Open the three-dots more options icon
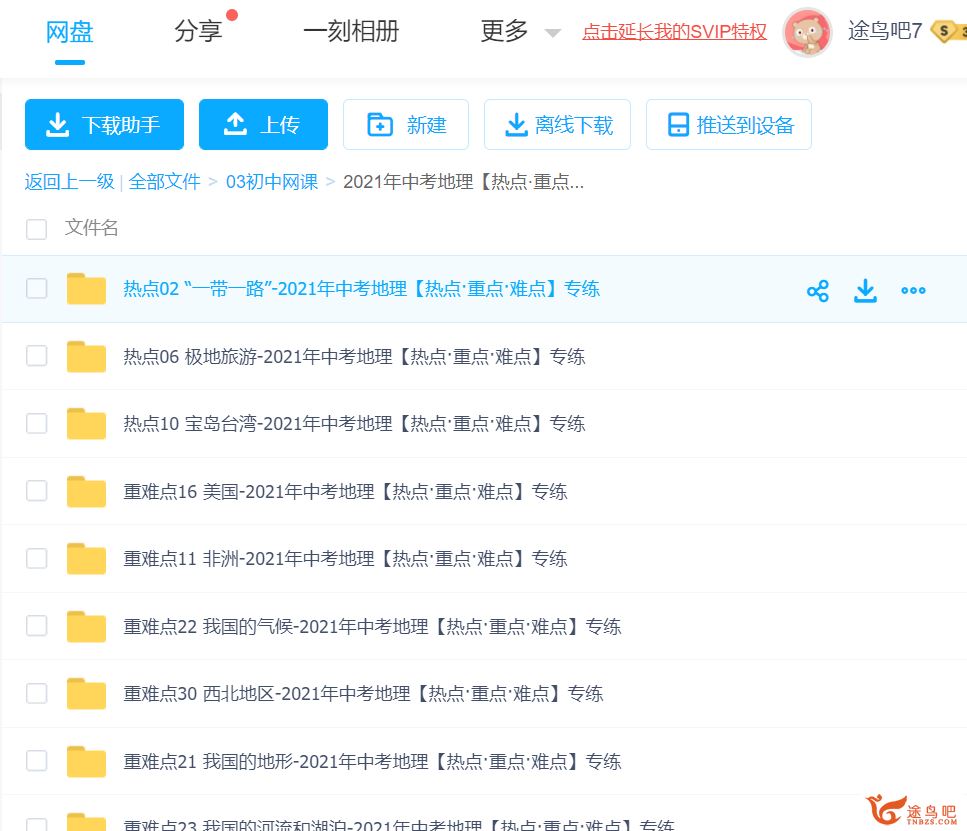967x831 pixels. pyautogui.click(x=913, y=291)
